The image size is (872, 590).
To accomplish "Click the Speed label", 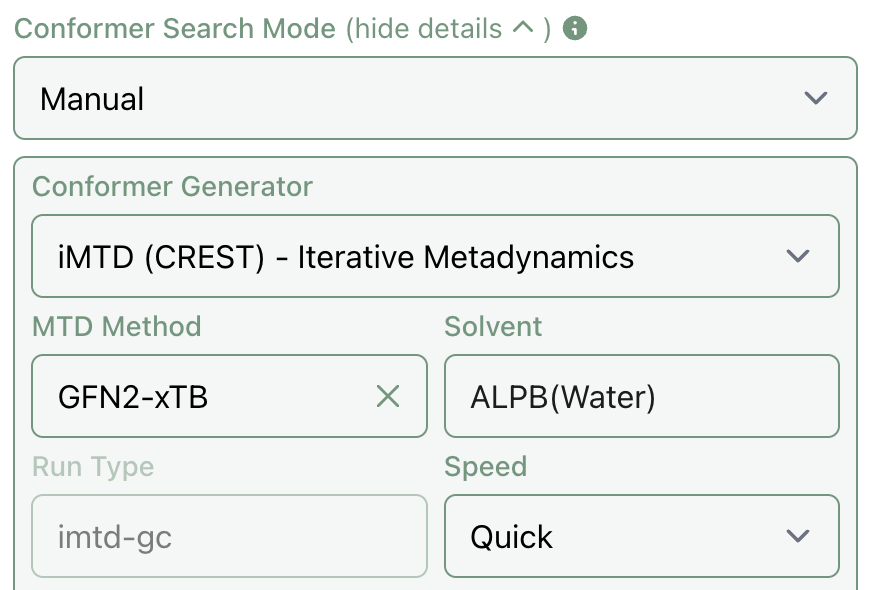I will [x=485, y=466].
